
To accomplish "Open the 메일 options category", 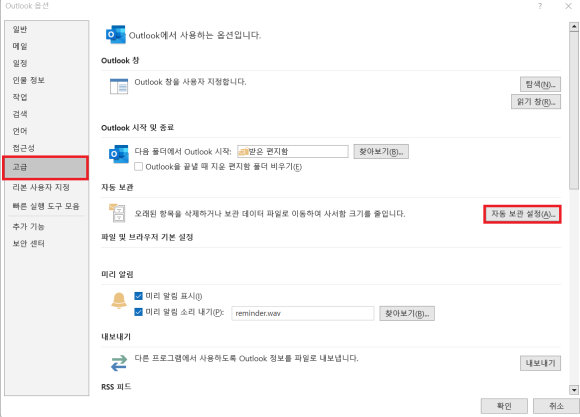I will [46, 46].
